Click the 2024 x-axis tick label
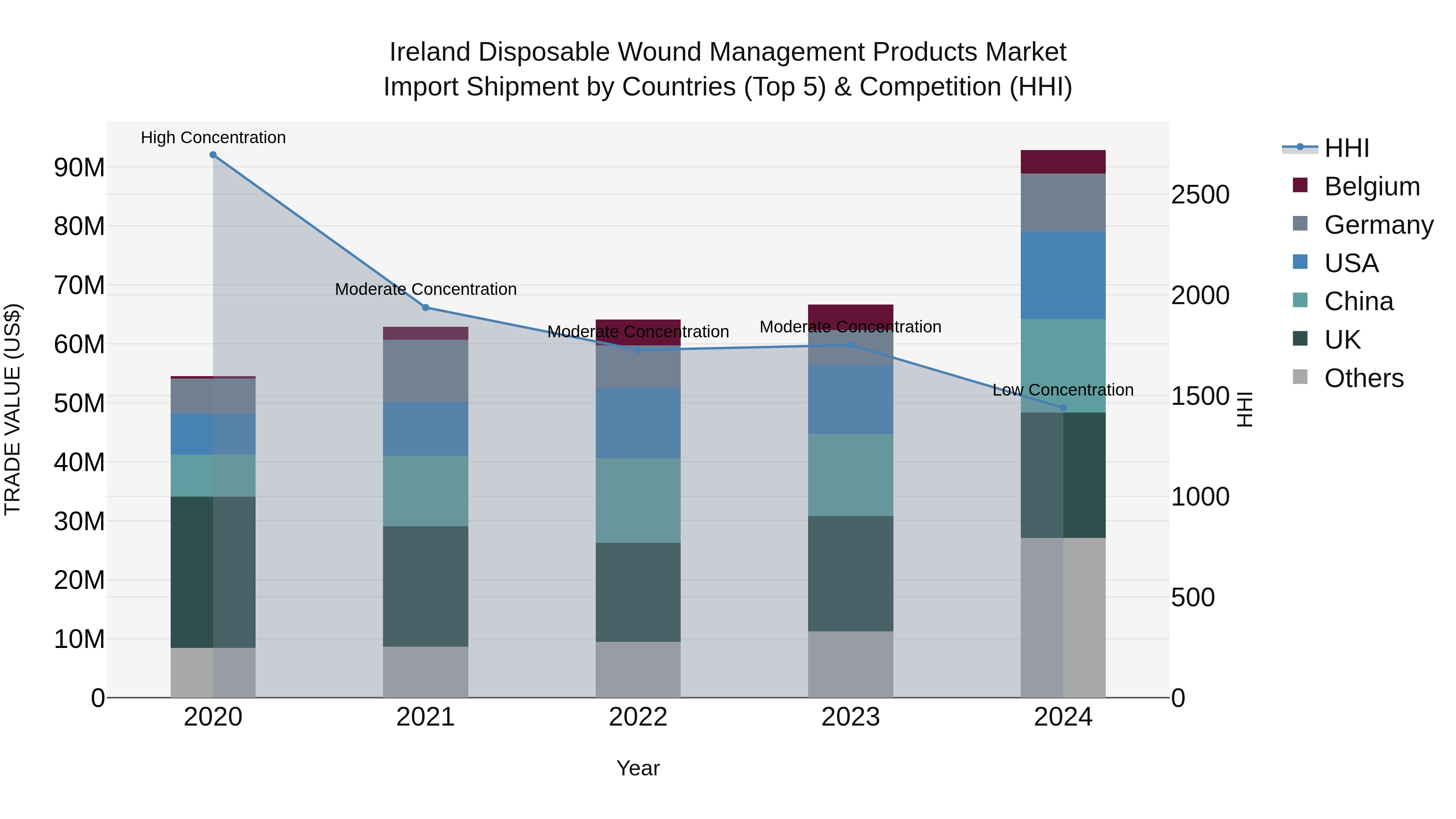The height and width of the screenshot is (819, 1456). 1063,717
